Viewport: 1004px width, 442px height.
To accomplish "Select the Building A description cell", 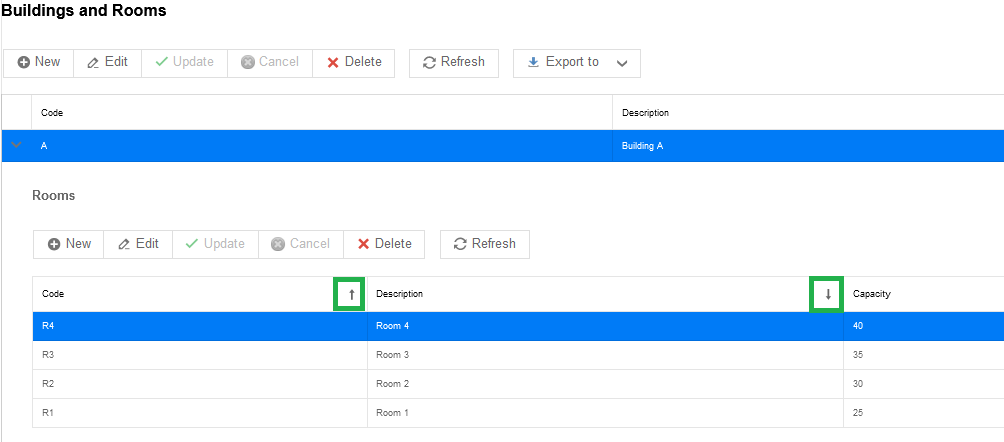I will (x=808, y=146).
